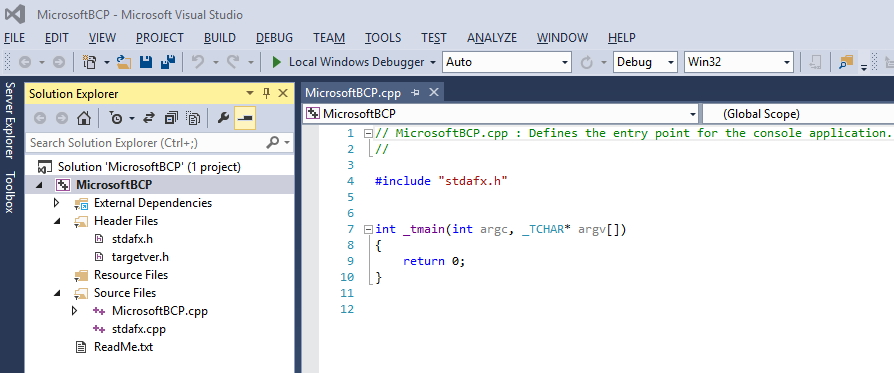The image size is (894, 373).
Task: Select Resource Files folder
Action: tap(131, 275)
